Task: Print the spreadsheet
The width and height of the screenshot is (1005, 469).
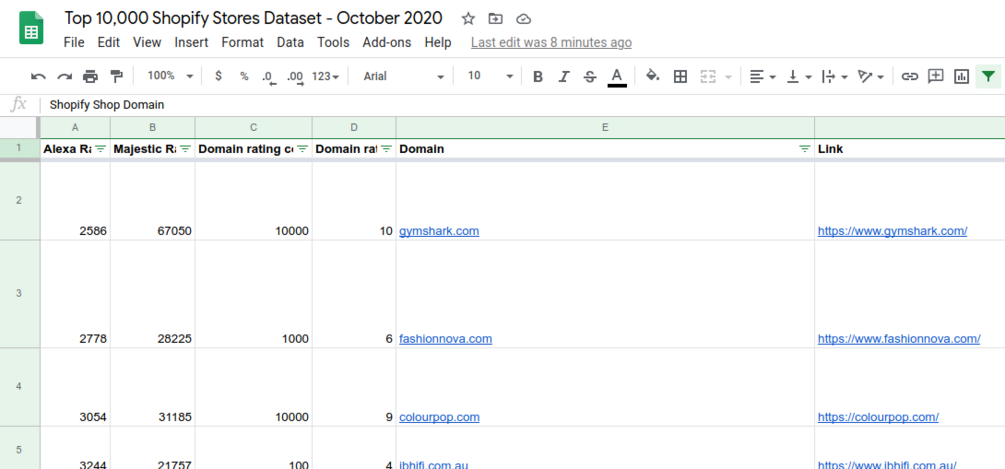Action: [90, 77]
